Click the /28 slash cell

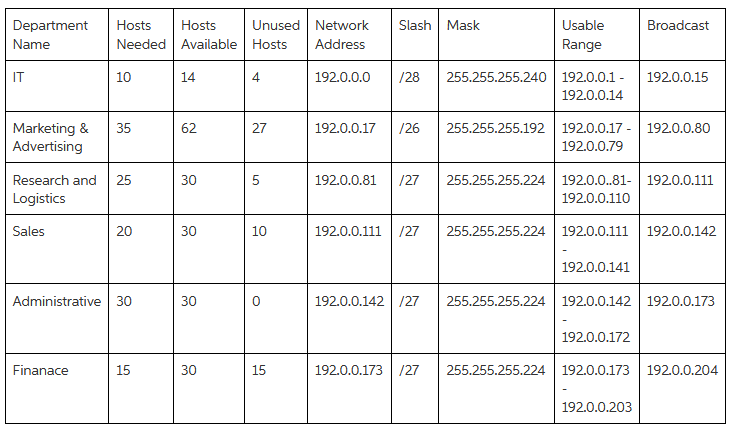[409, 77]
